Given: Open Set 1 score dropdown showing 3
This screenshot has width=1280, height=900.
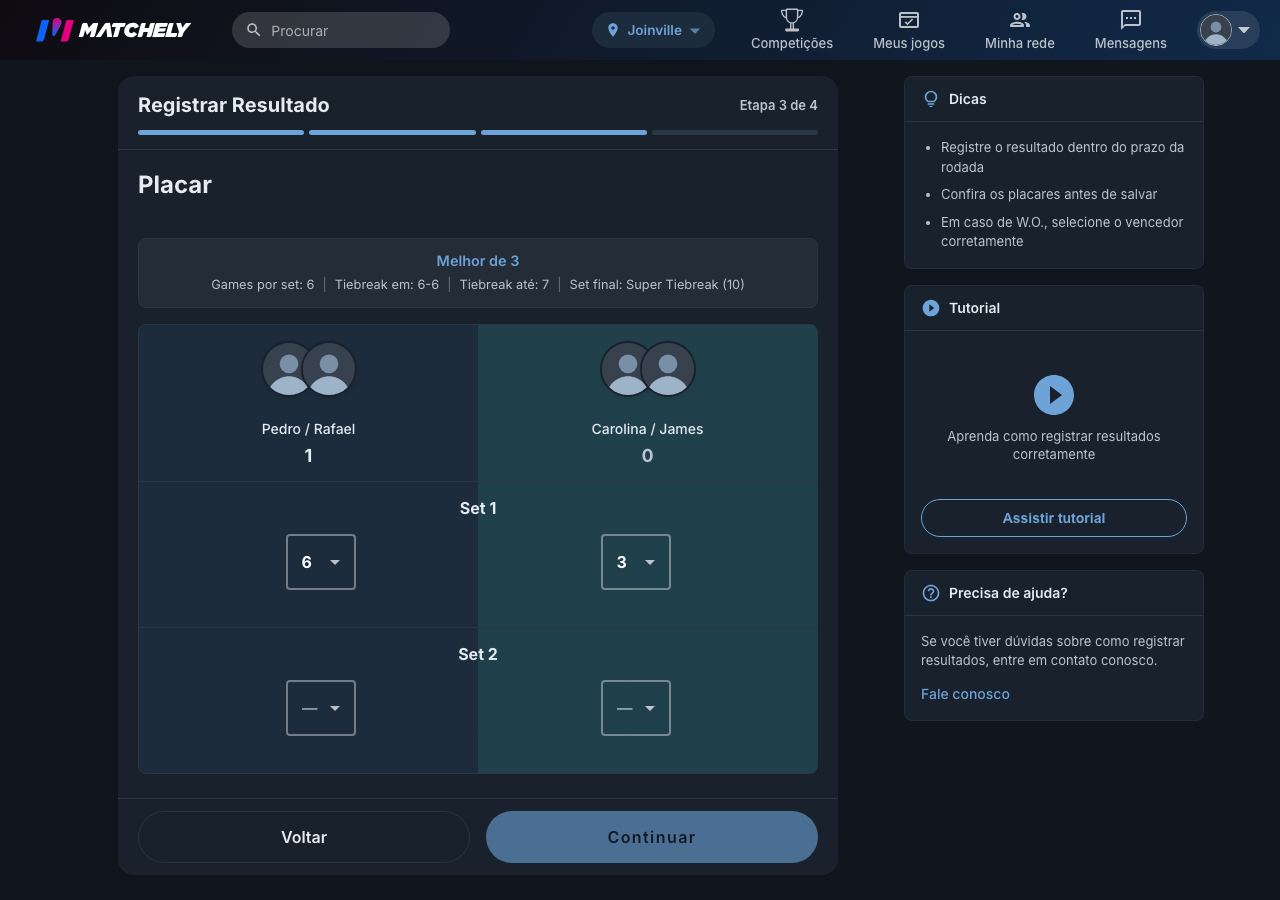Looking at the screenshot, I should pyautogui.click(x=636, y=562).
